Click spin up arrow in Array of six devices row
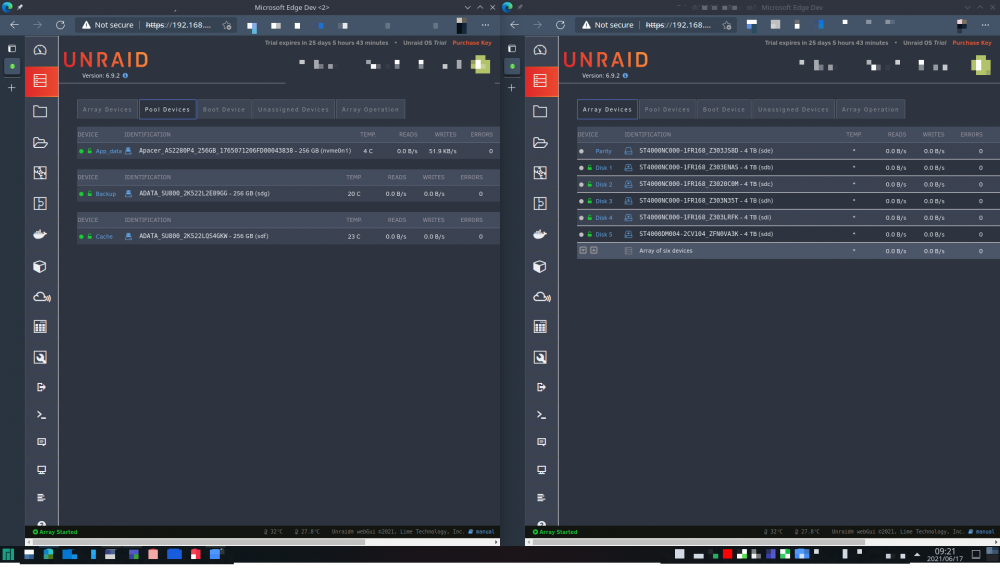This screenshot has height=583, width=1000. pyautogui.click(x=594, y=251)
